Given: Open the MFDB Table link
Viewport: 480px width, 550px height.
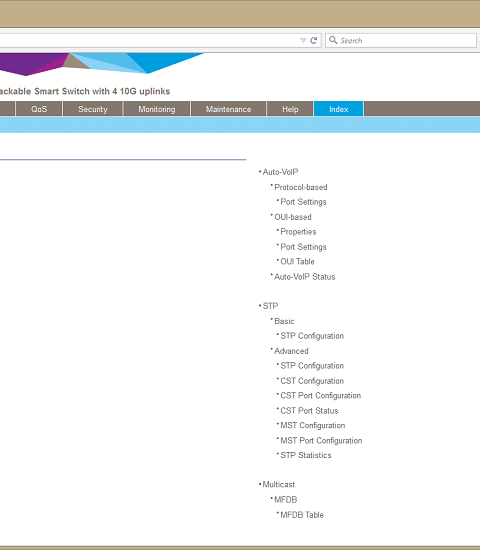Looking at the screenshot, I should coord(302,515).
